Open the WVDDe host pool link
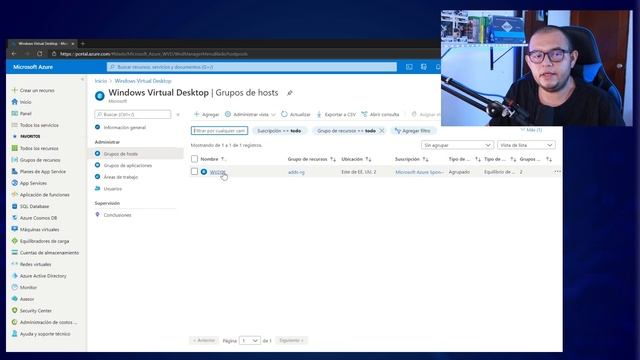 pyautogui.click(x=218, y=172)
